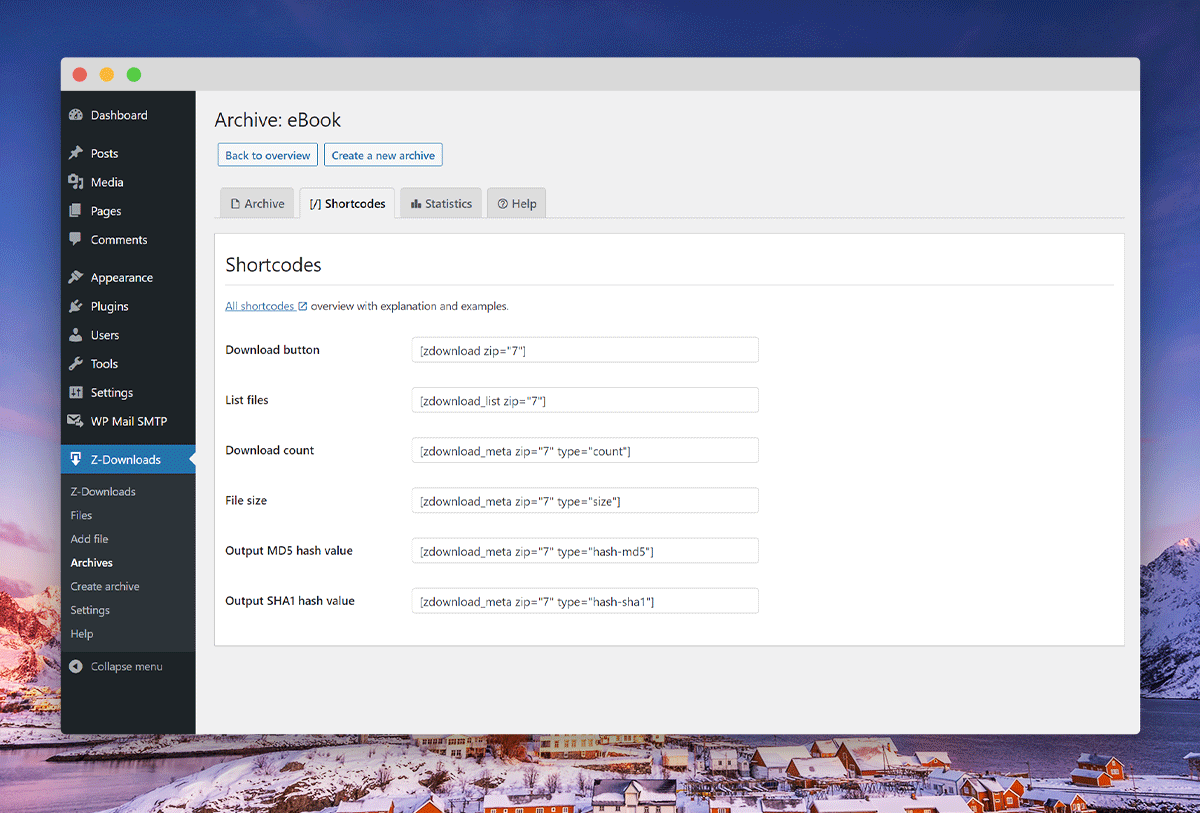Click the WP Mail SMTP envelope icon
Viewport: 1200px width, 813px height.
76,421
